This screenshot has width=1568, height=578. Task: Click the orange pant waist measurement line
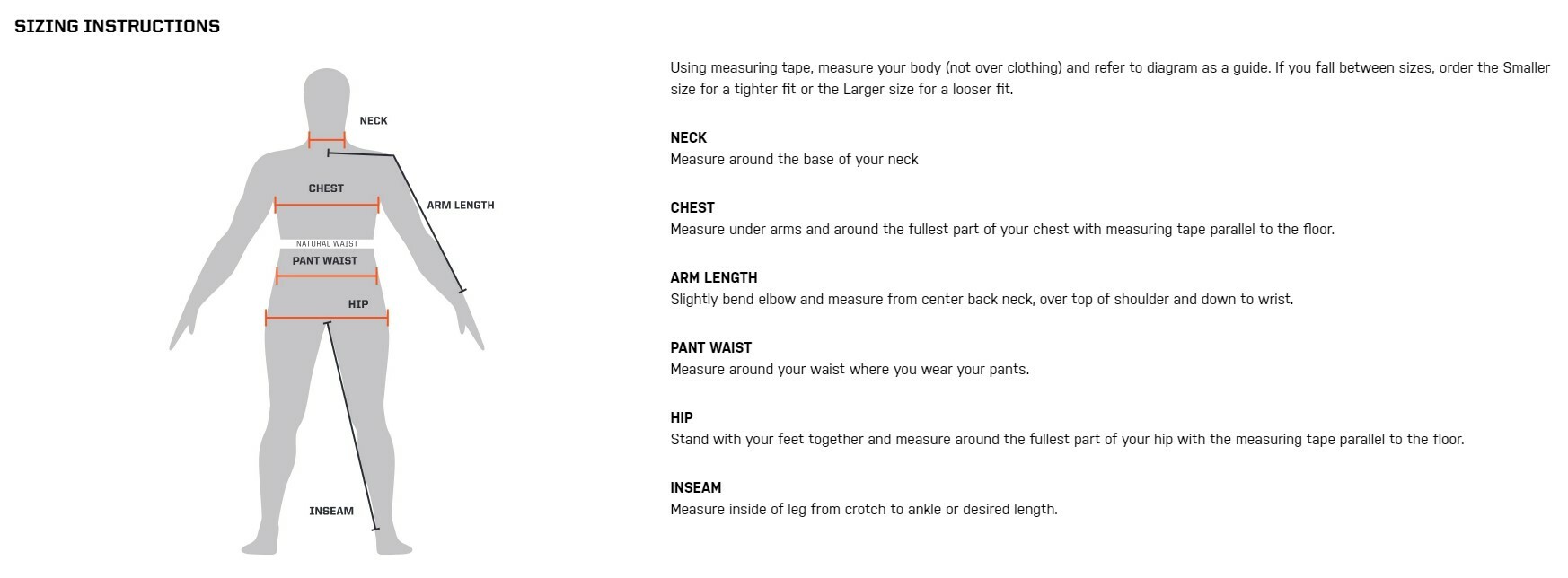(x=327, y=276)
